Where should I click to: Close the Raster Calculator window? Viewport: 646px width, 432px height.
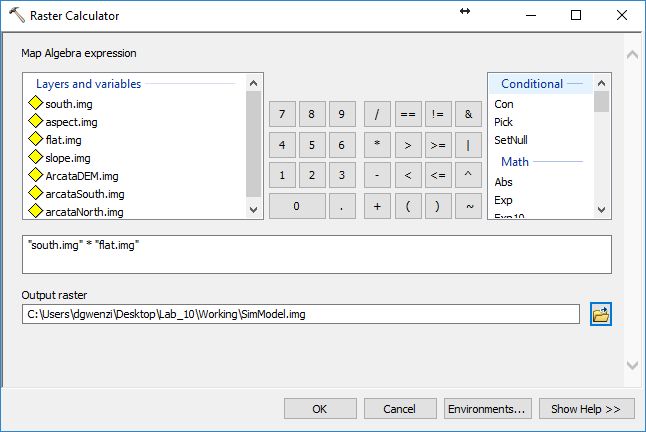[x=622, y=15]
